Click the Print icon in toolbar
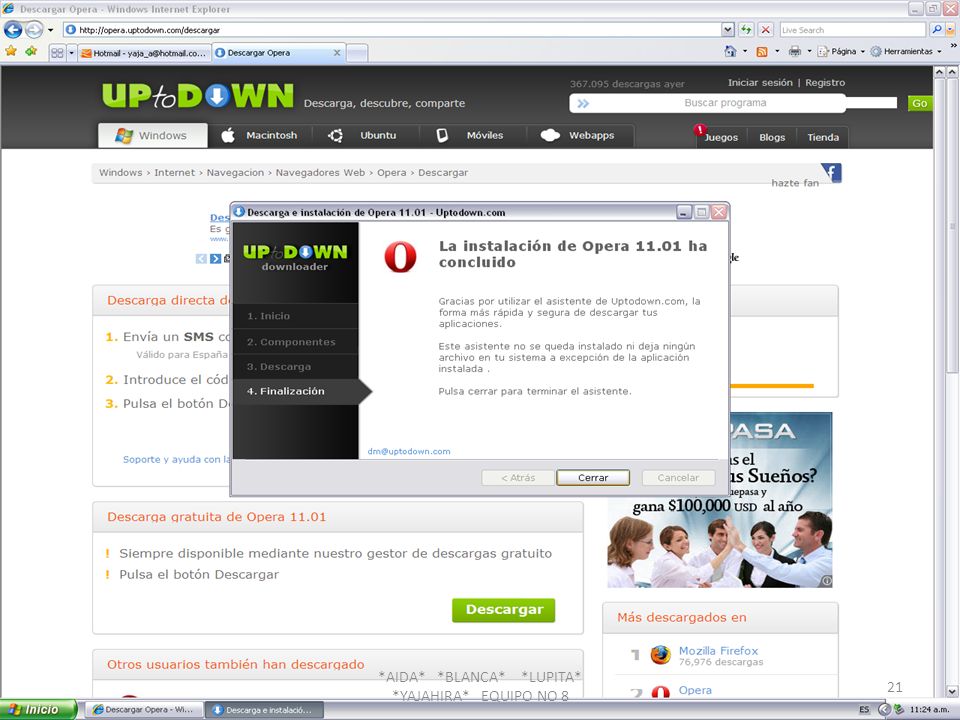The width and height of the screenshot is (960, 720). 795,51
